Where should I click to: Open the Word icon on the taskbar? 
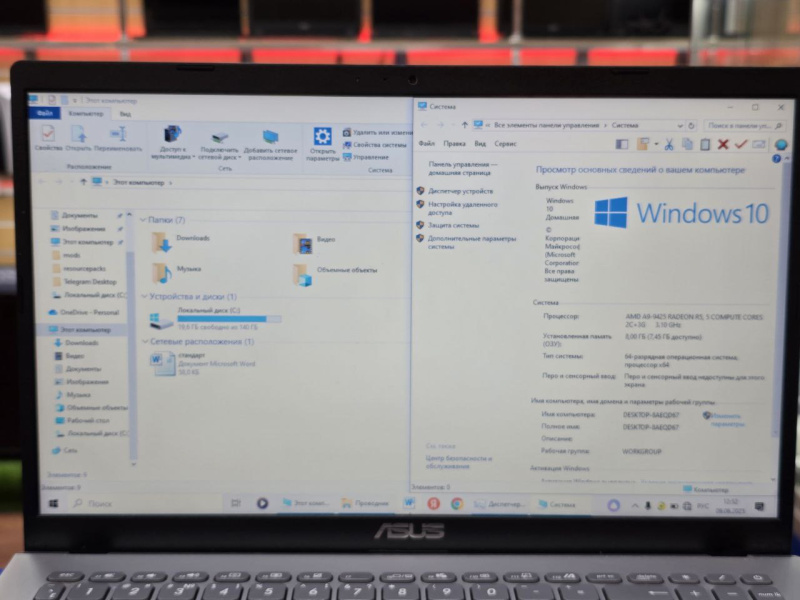click(409, 503)
